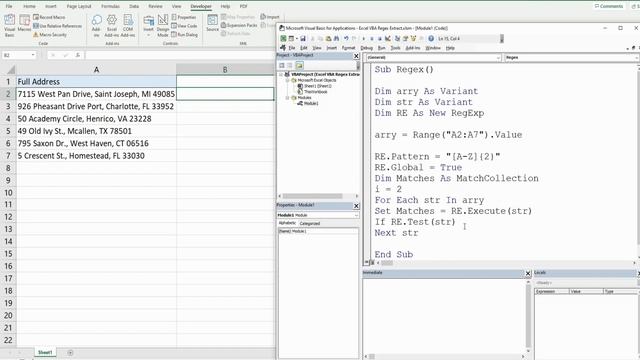Open the VBA Debug menu

tap(366, 48)
